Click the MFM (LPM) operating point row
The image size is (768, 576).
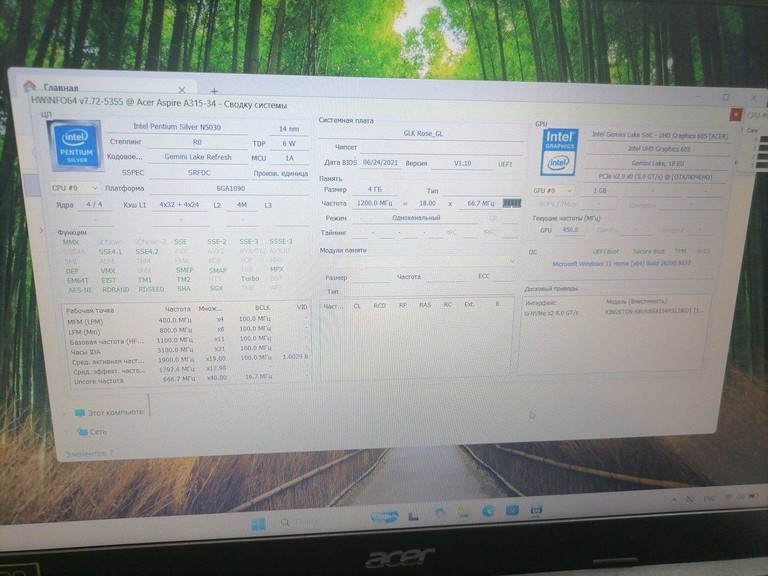click(x=188, y=320)
